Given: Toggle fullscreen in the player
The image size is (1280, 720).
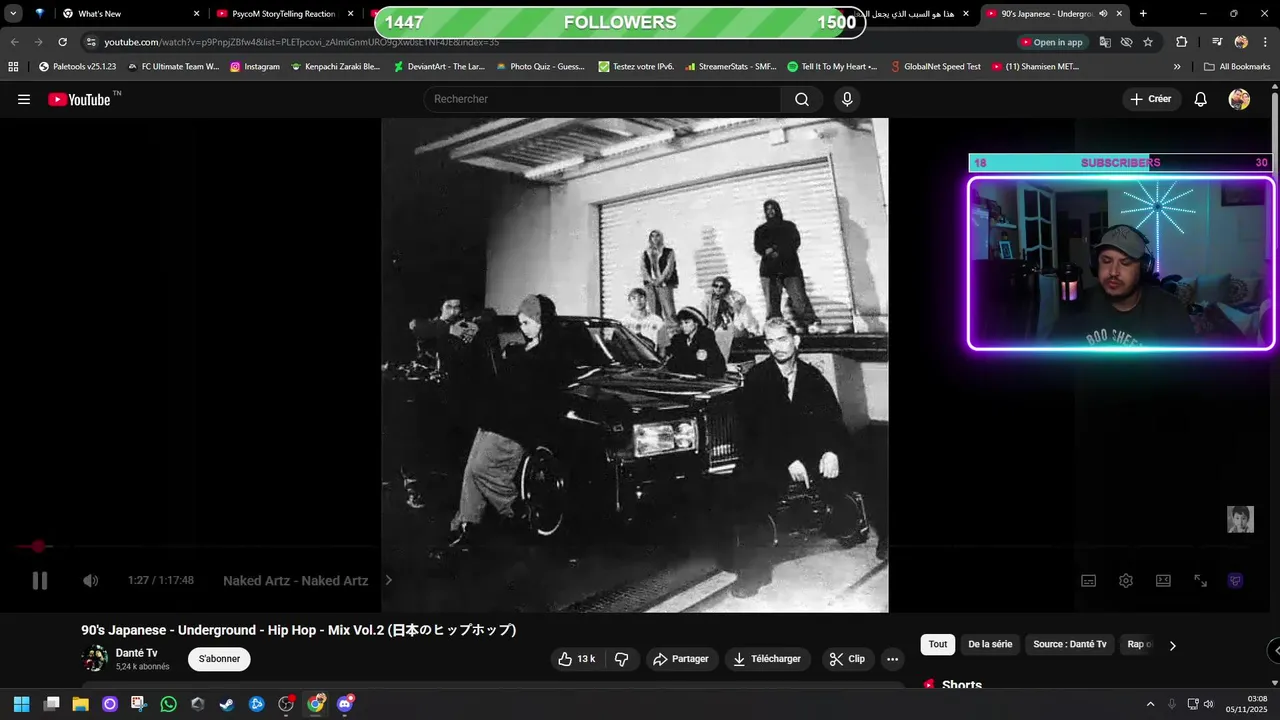Looking at the screenshot, I should tap(1200, 581).
